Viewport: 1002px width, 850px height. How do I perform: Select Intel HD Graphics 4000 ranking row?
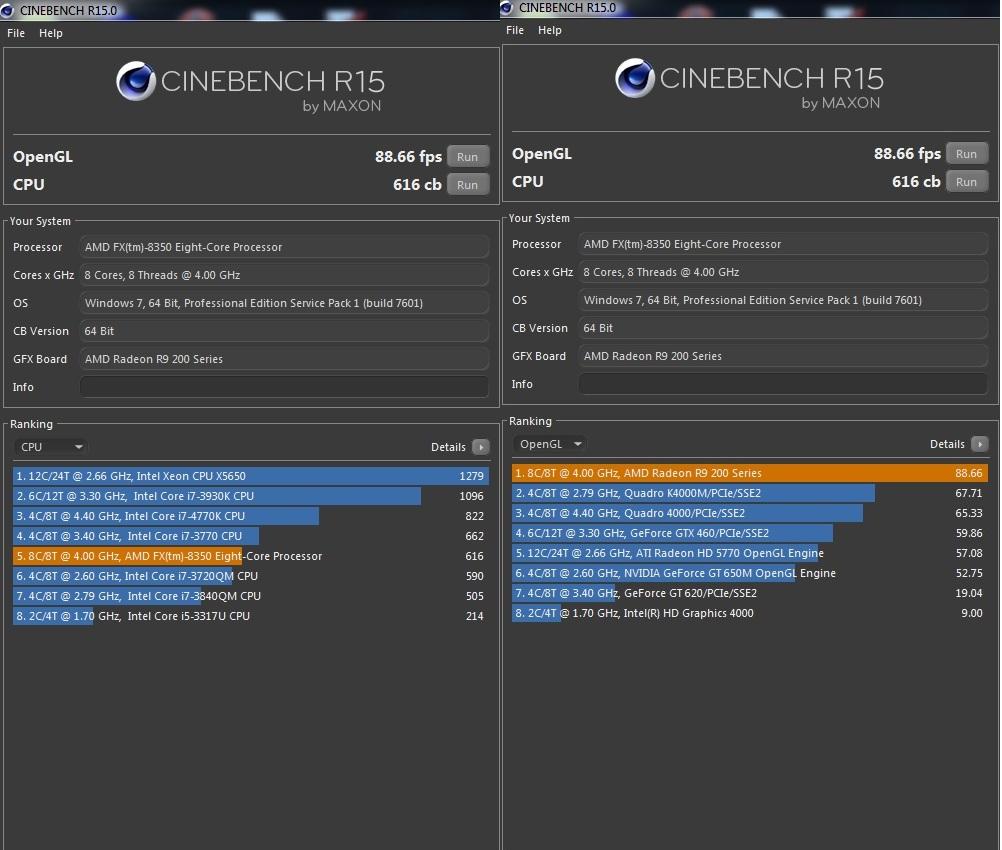point(750,614)
